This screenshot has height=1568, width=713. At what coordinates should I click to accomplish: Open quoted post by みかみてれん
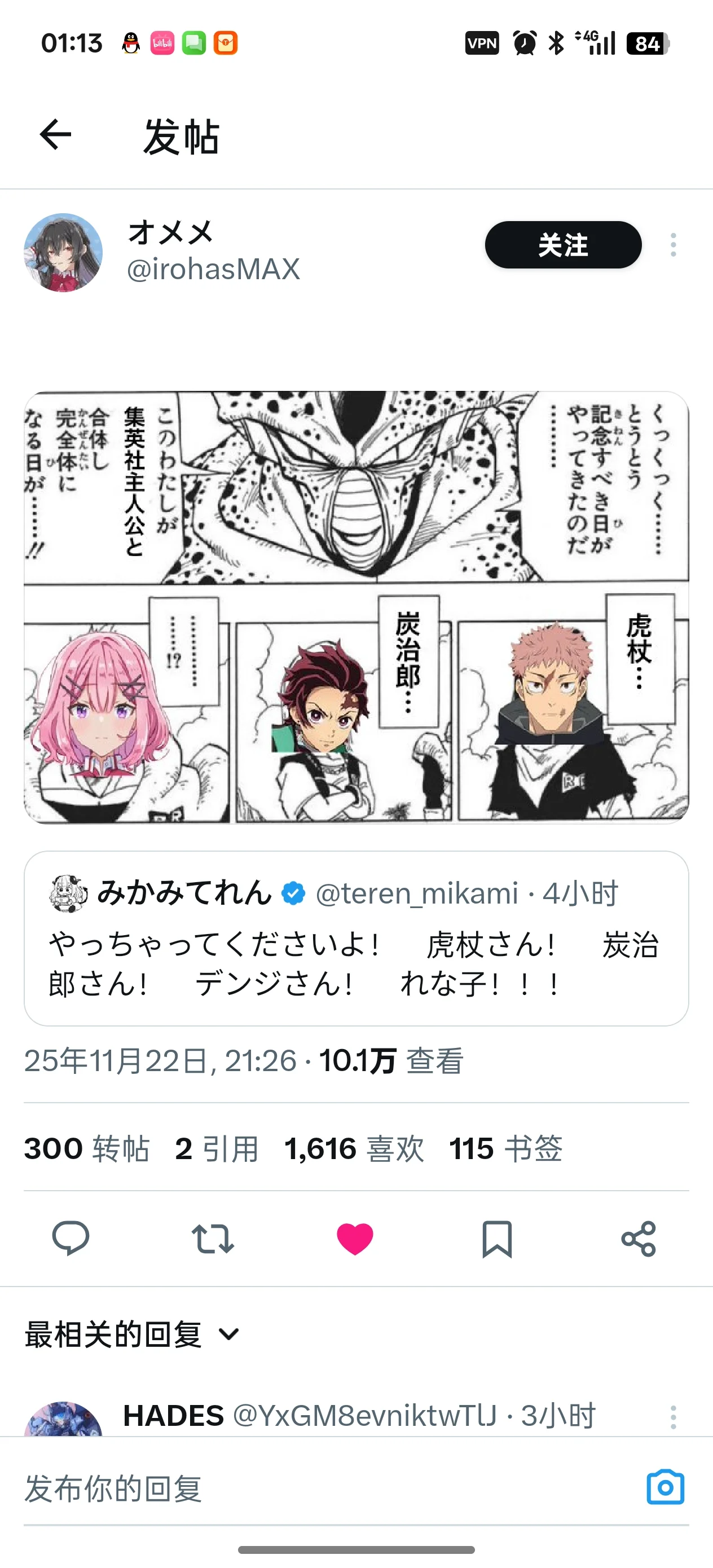coord(356,938)
